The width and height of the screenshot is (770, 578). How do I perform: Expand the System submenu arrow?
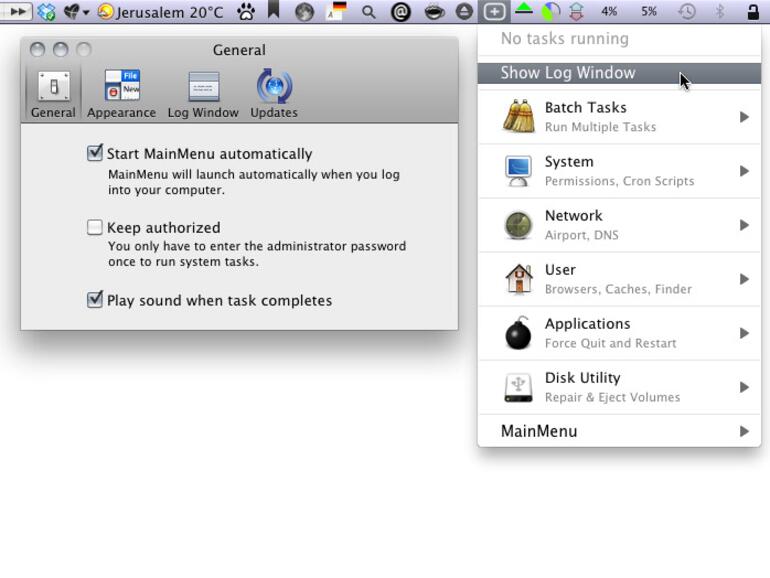(744, 171)
